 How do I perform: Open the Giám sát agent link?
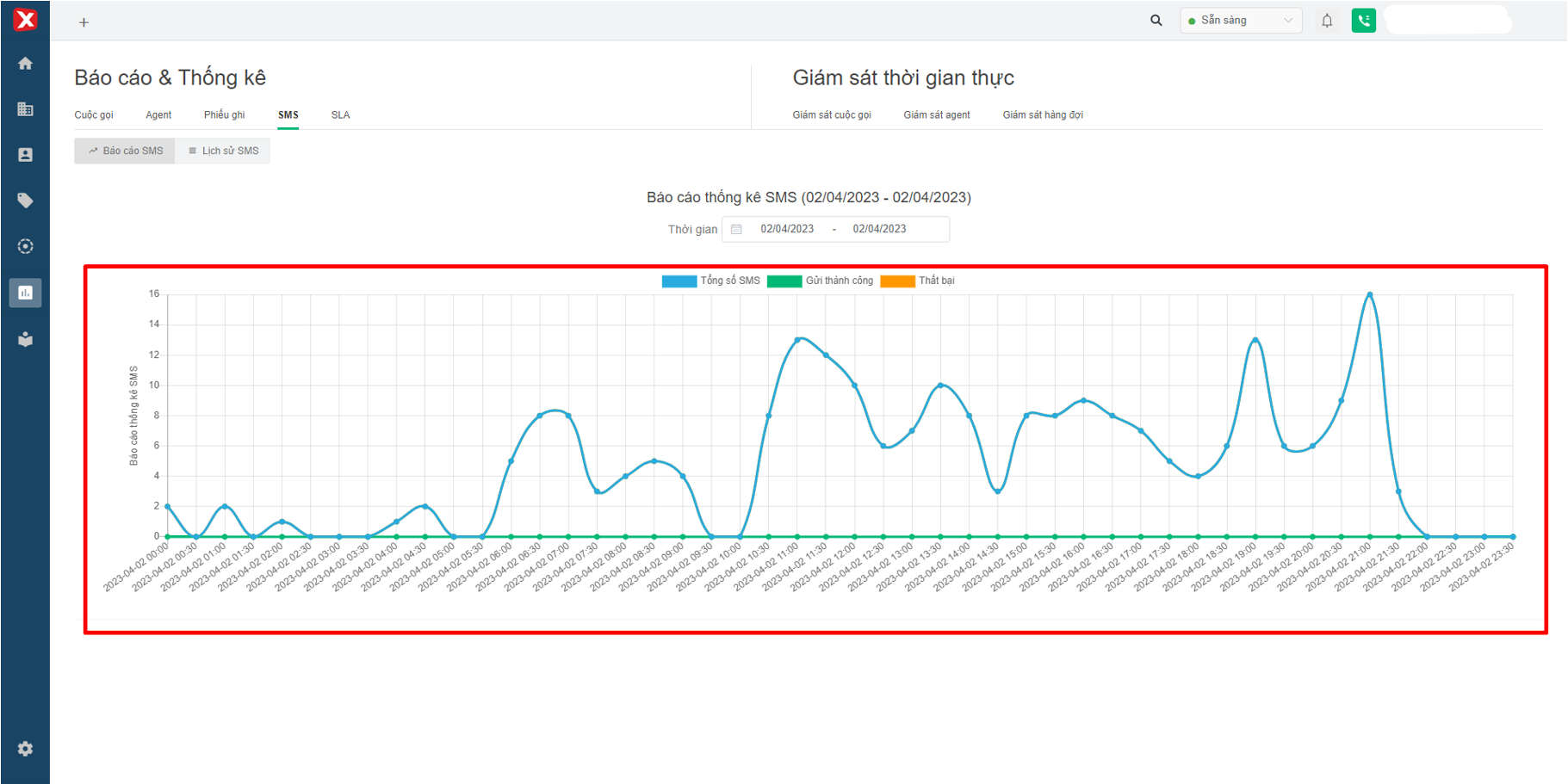pyautogui.click(x=936, y=115)
